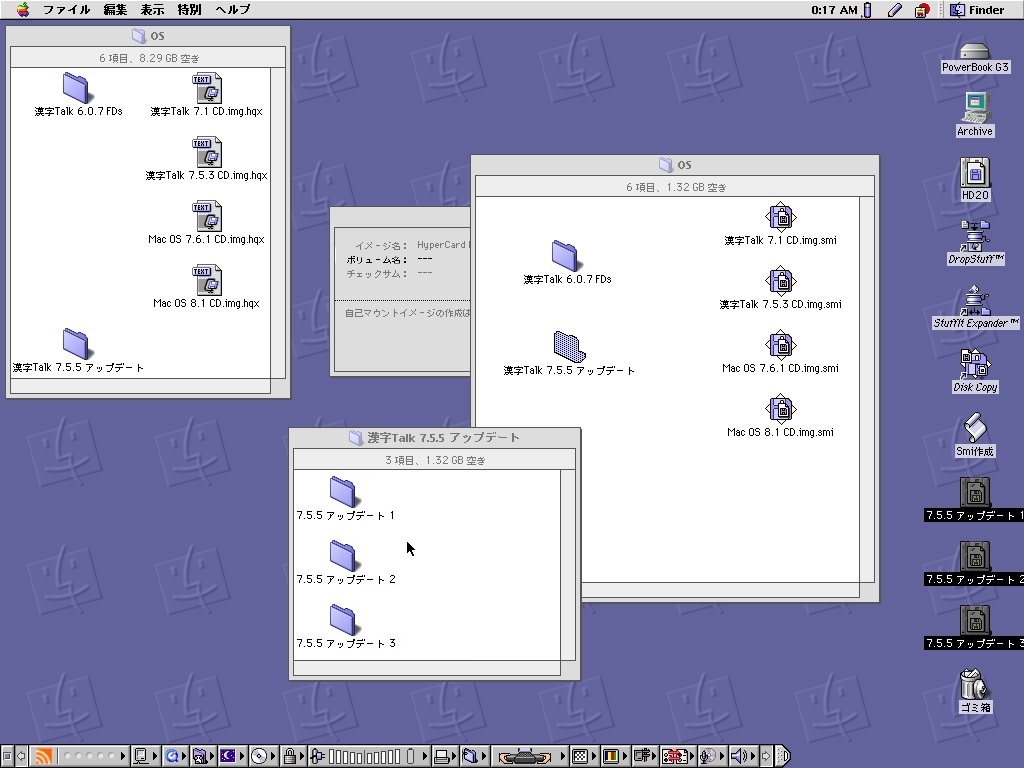Click the 6 項目、1.32 GB 空き info line
This screenshot has width=1024, height=768.
coord(676,187)
